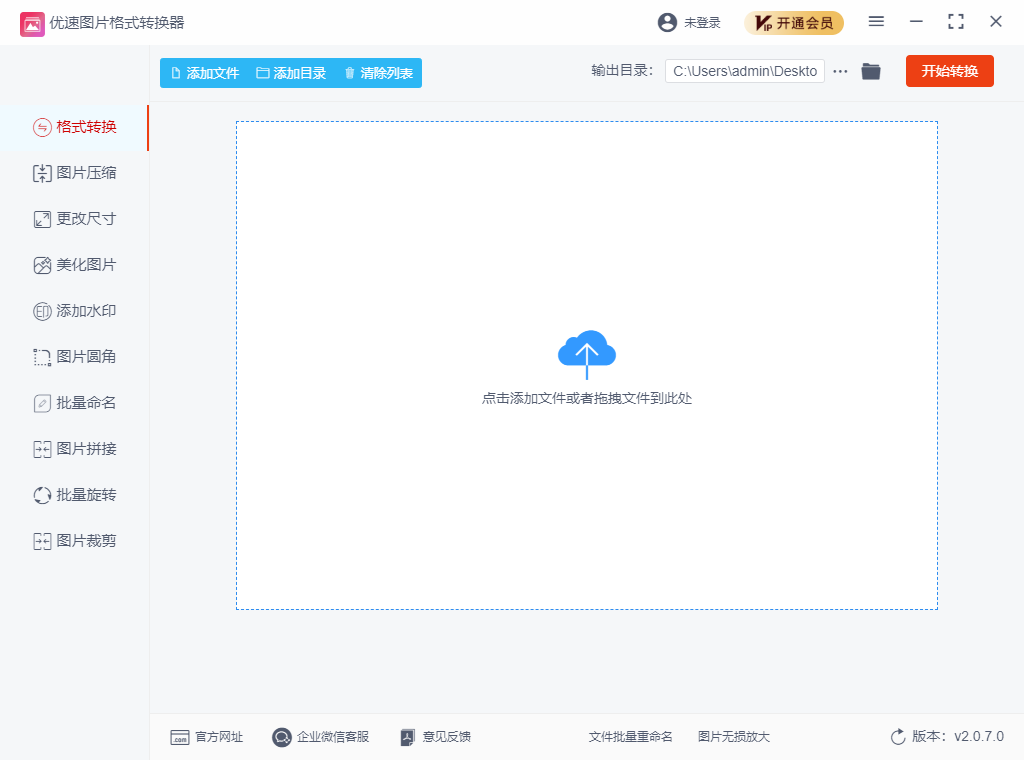This screenshot has width=1024, height=760.
Task: Click the 未登录 login text
Action: pos(702,23)
